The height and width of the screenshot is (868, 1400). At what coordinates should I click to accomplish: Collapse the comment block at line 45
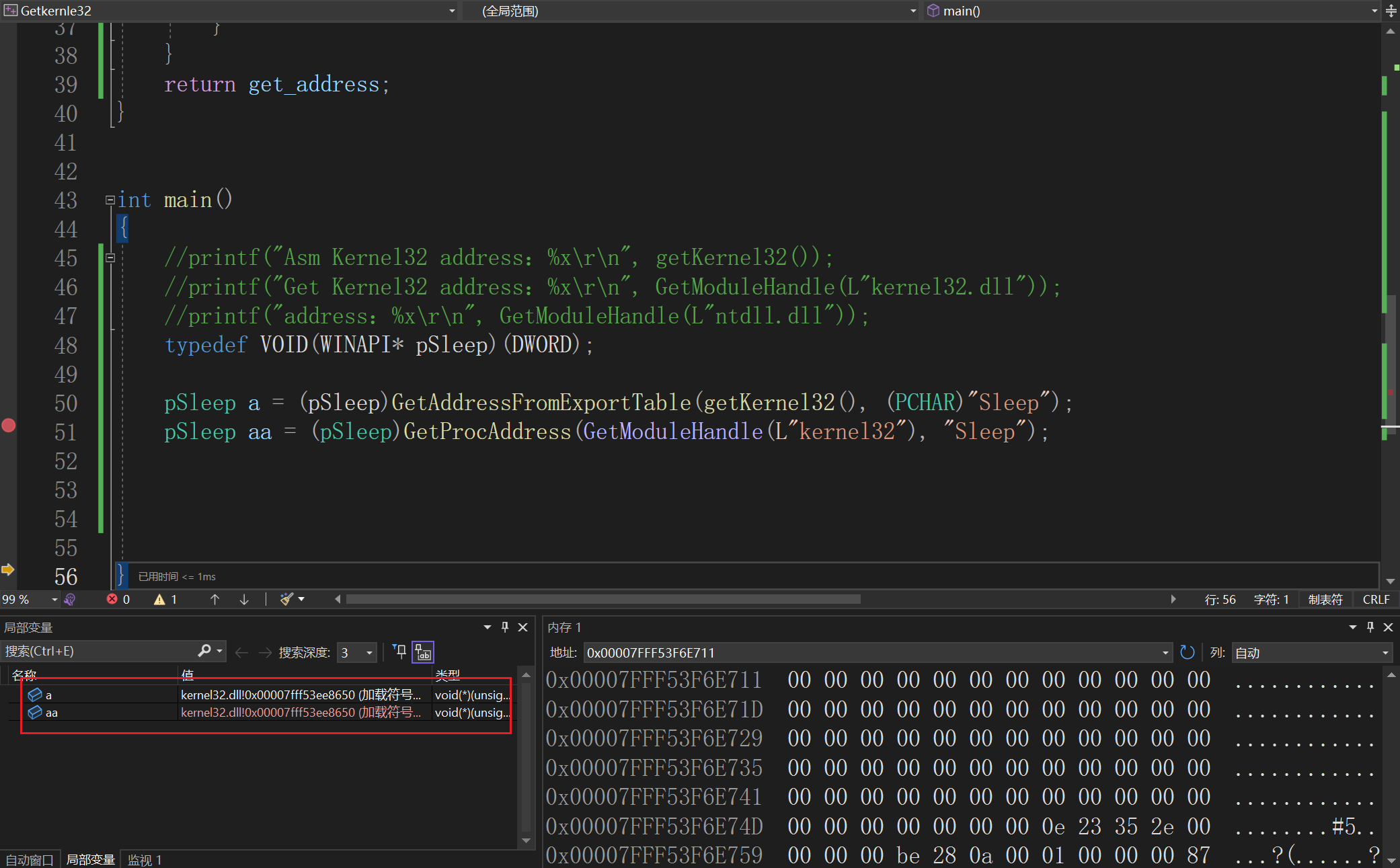click(x=110, y=258)
